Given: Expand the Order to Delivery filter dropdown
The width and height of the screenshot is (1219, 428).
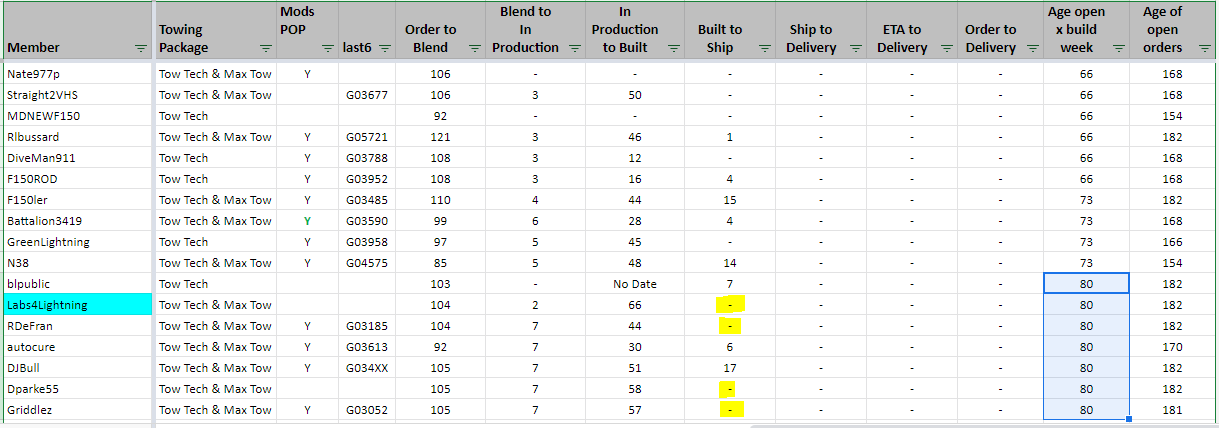Looking at the screenshot, I should [x=1034, y=48].
